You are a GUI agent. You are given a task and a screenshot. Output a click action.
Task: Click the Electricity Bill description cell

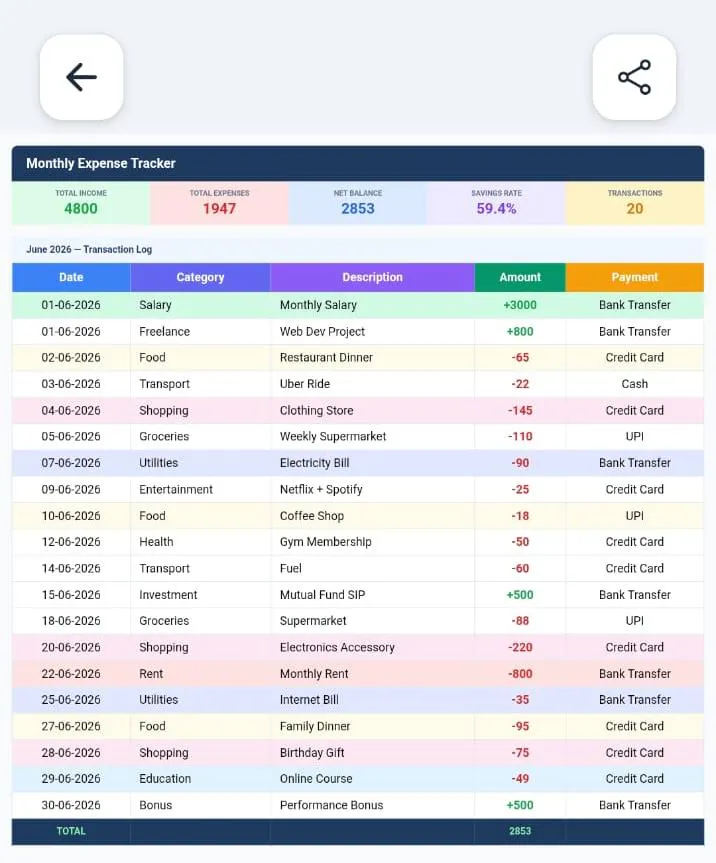pyautogui.click(x=373, y=463)
